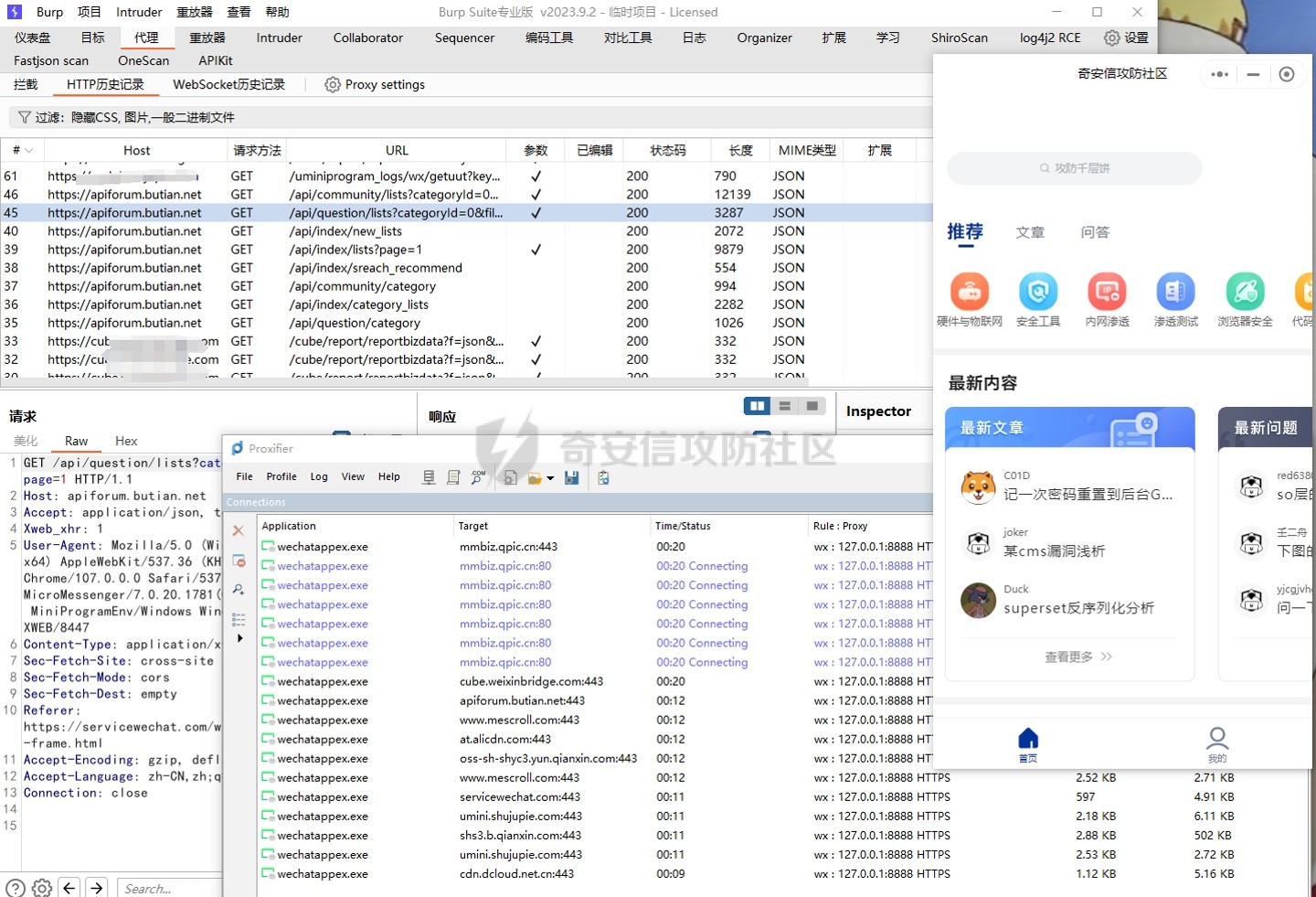Image resolution: width=1316 pixels, height=897 pixels.
Task: Open the Burp menu in menu bar
Action: tap(49, 12)
